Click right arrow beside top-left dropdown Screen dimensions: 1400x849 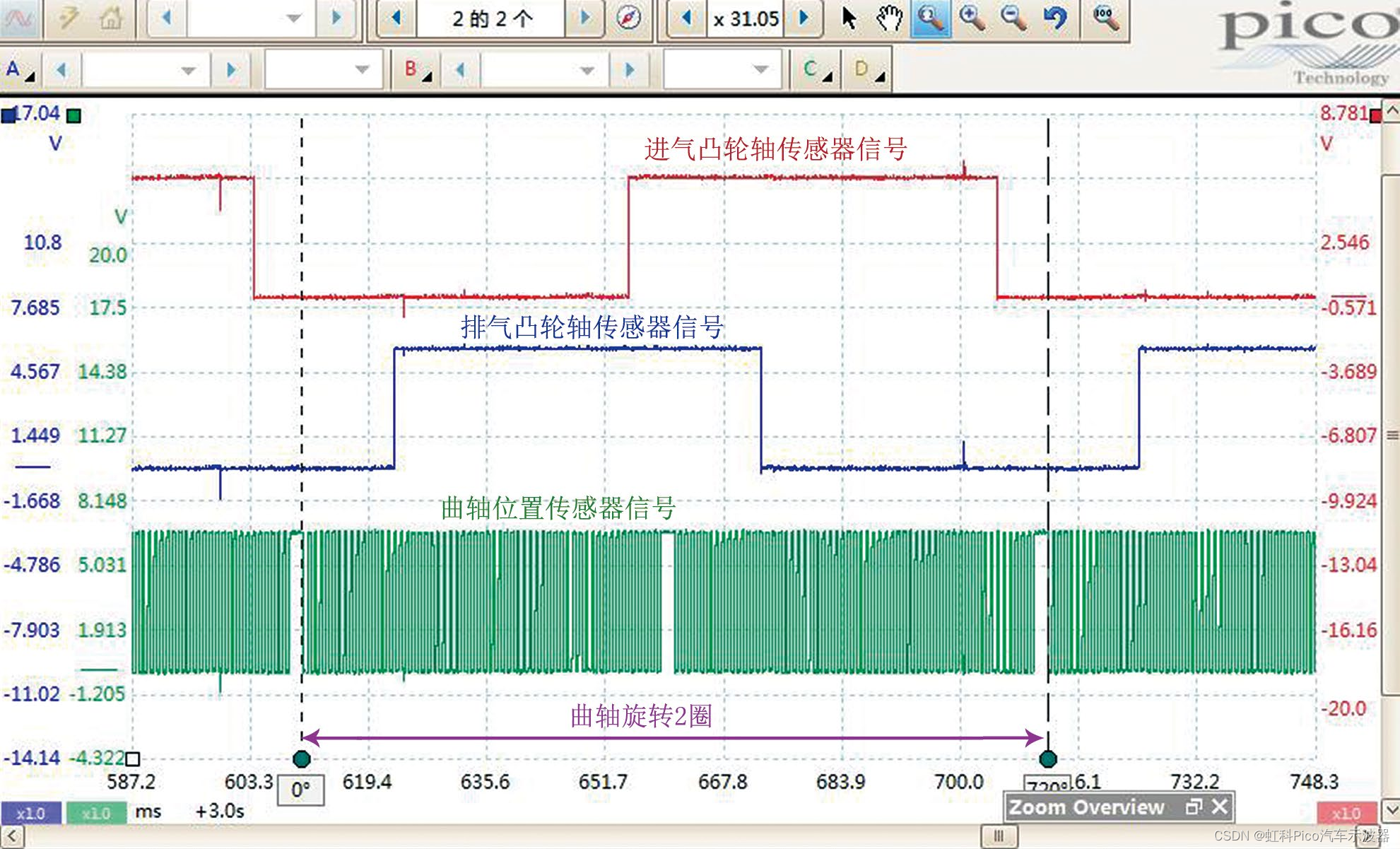coord(336,18)
